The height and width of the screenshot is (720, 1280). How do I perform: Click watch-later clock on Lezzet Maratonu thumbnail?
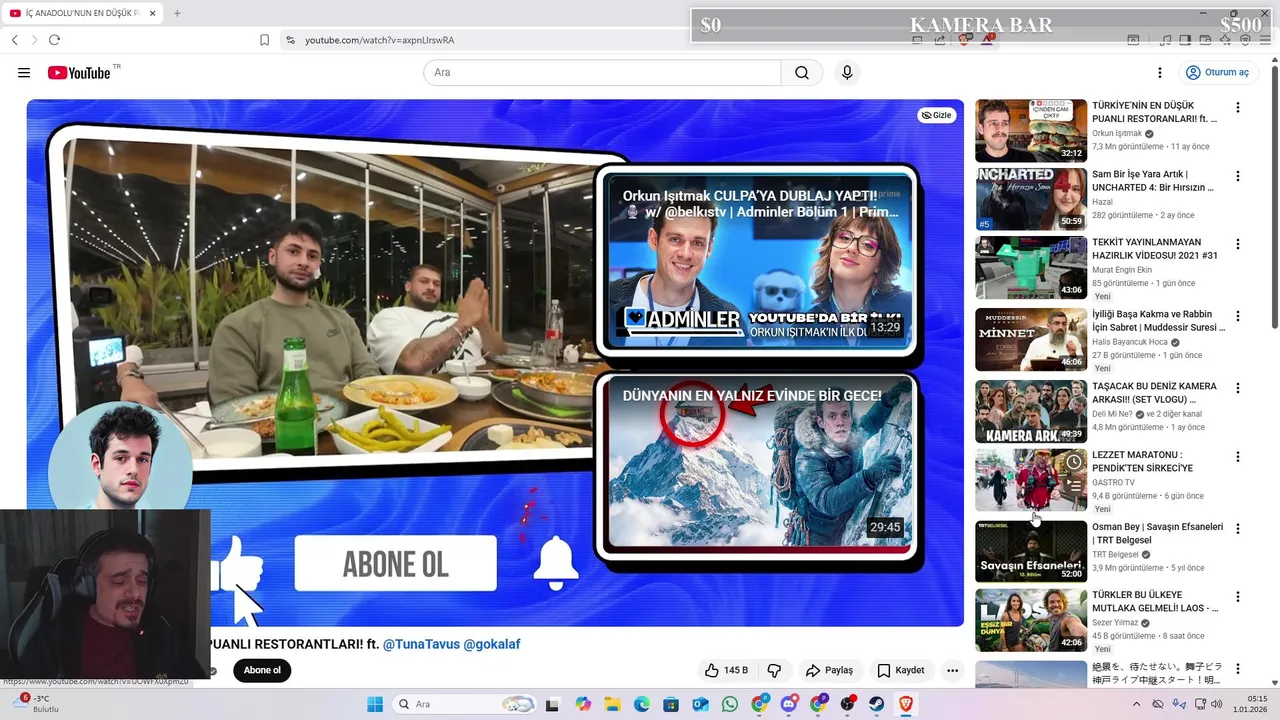(1073, 462)
